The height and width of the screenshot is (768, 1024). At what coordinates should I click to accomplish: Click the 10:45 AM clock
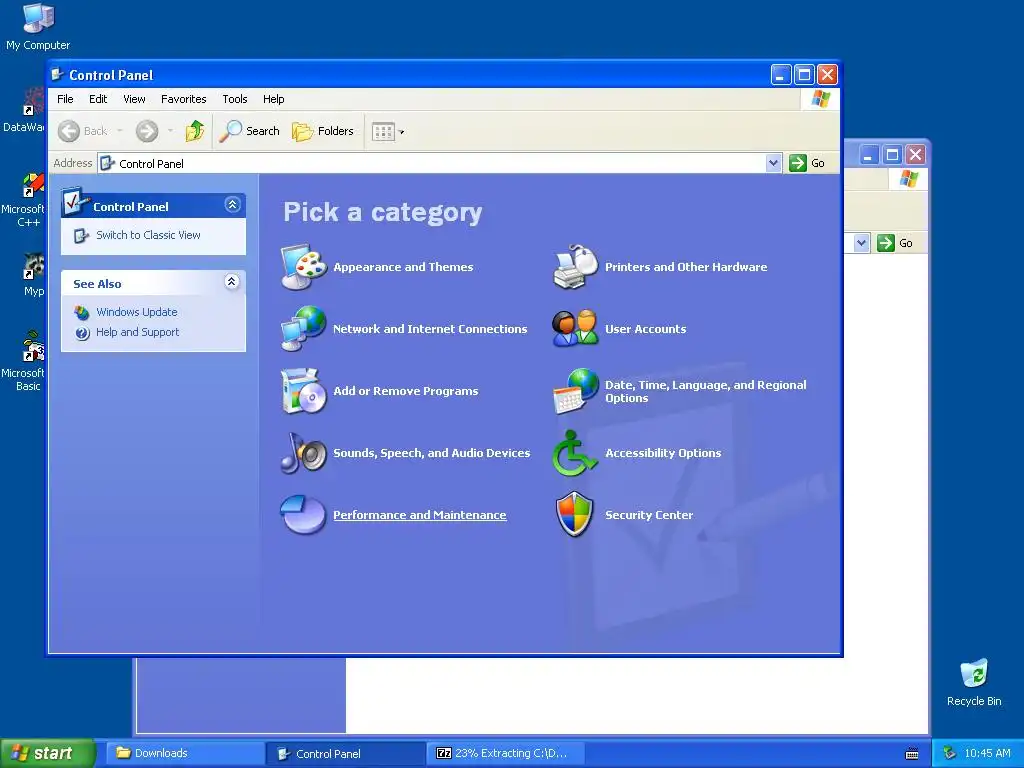987,753
